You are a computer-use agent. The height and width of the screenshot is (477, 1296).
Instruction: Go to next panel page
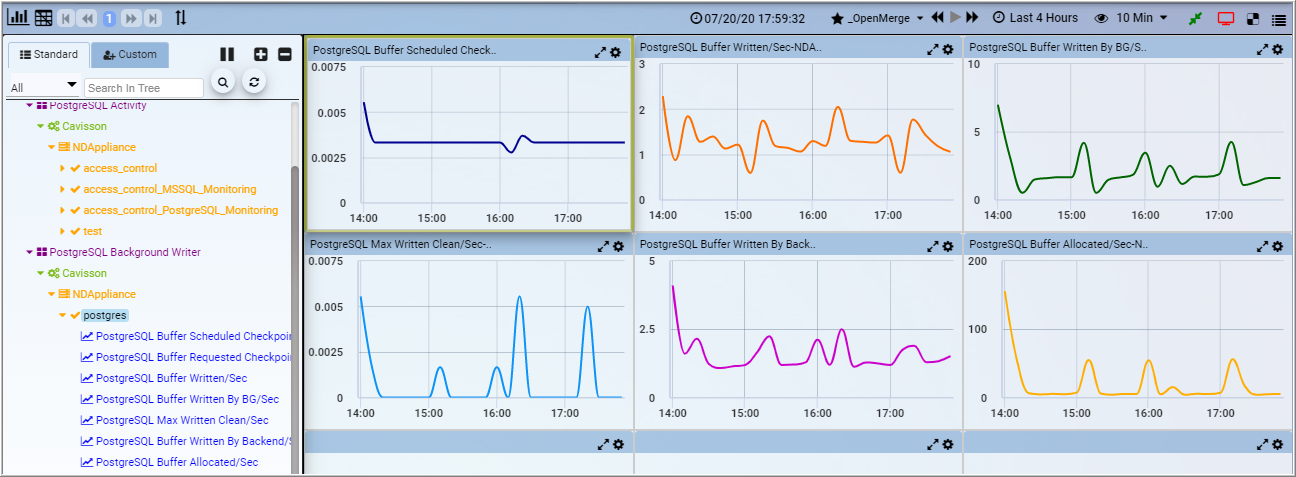click(131, 18)
